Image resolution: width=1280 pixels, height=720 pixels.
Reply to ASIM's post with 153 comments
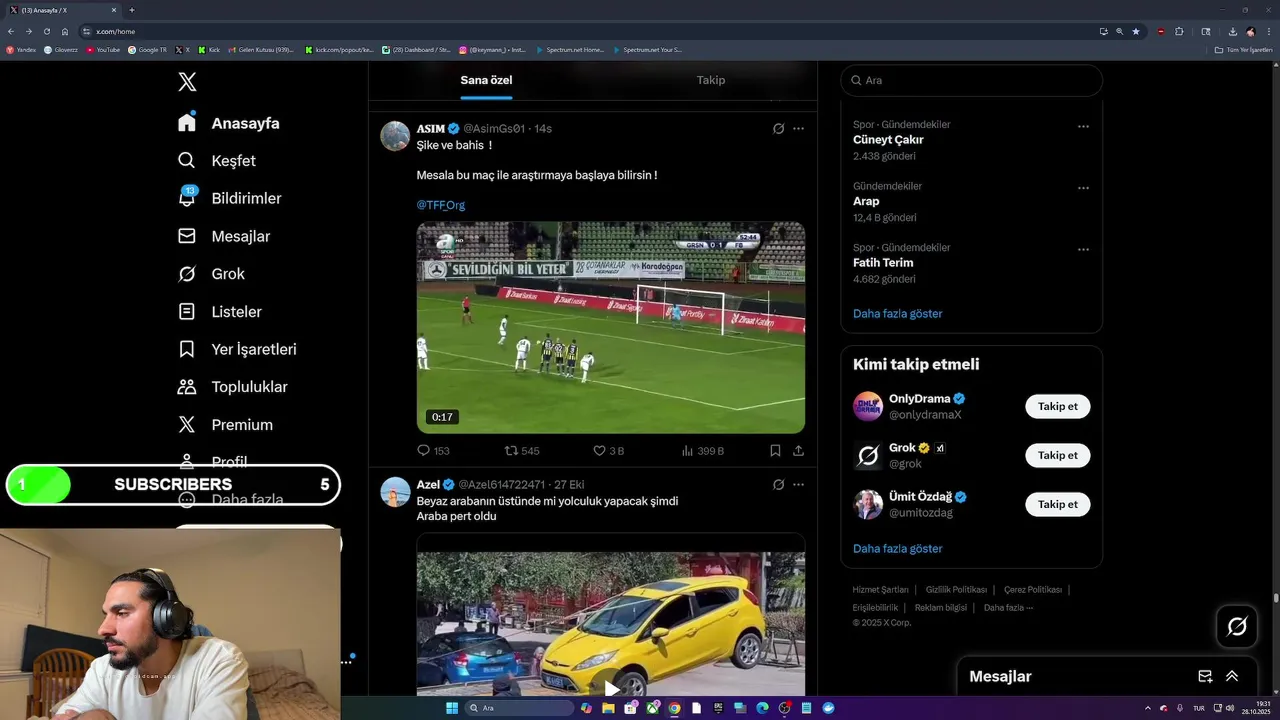pos(433,451)
